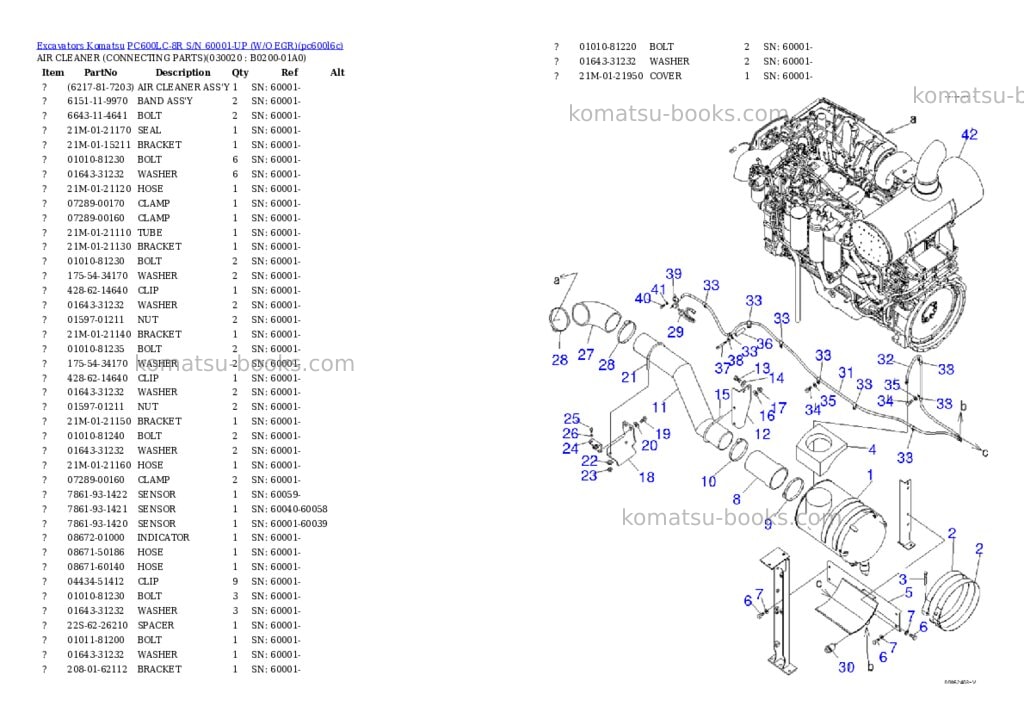Click callout 11 on the diagram
The width and height of the screenshot is (1024, 725).
tap(660, 408)
